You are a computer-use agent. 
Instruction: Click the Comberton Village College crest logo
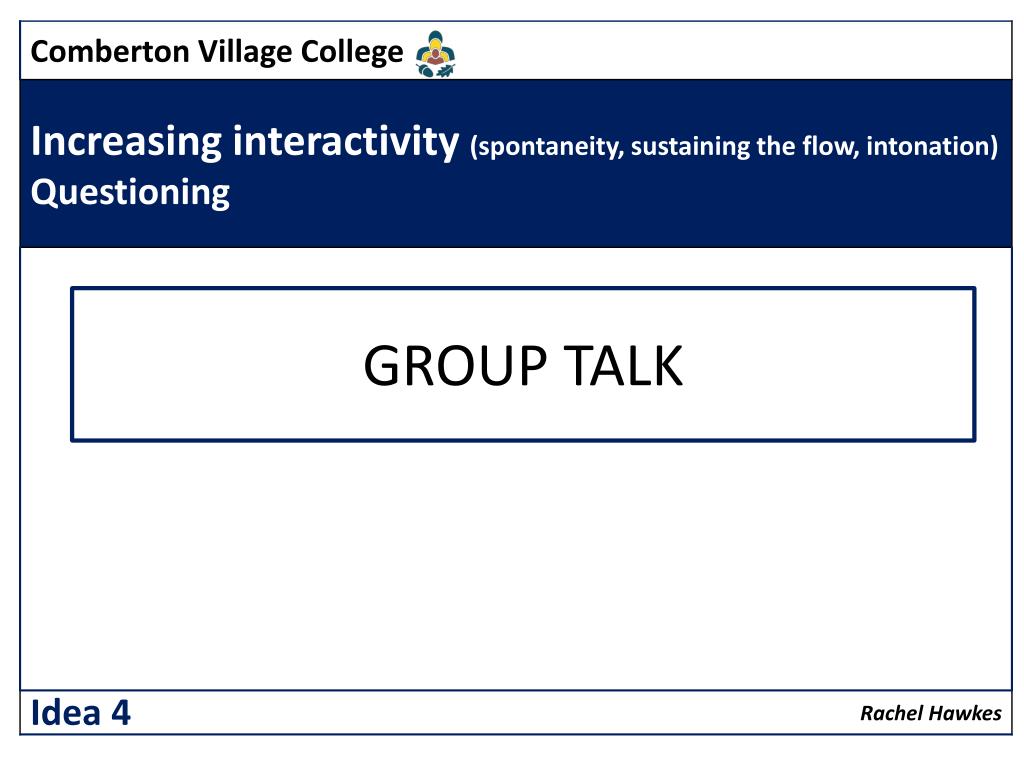436,54
